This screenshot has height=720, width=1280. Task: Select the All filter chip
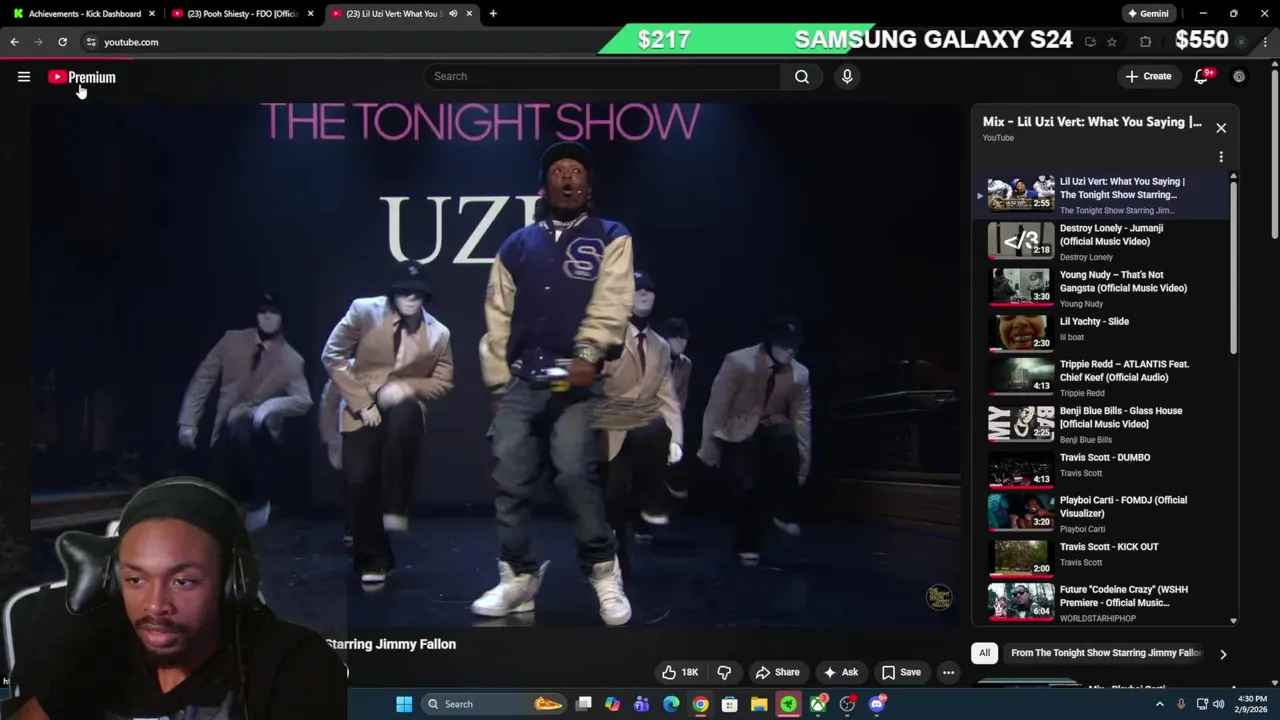[x=984, y=653]
